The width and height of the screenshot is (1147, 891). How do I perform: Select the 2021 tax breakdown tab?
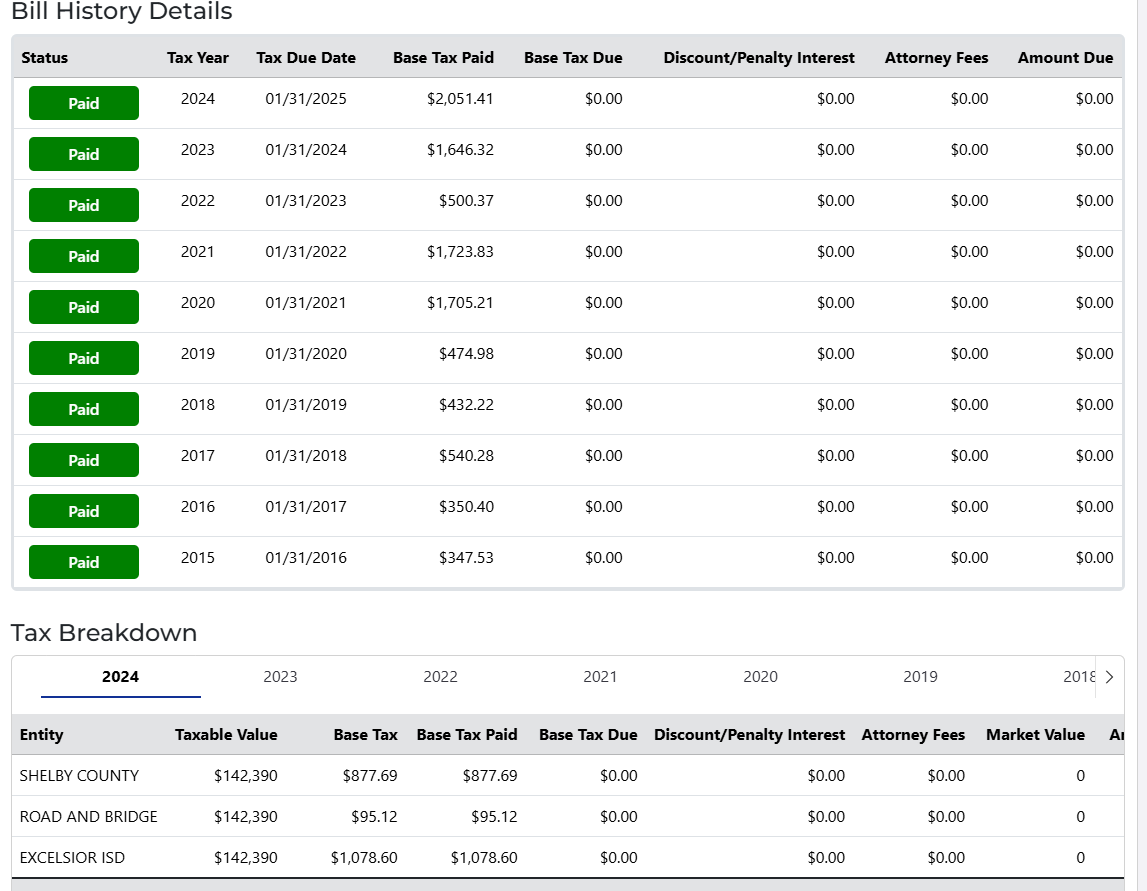click(x=600, y=677)
